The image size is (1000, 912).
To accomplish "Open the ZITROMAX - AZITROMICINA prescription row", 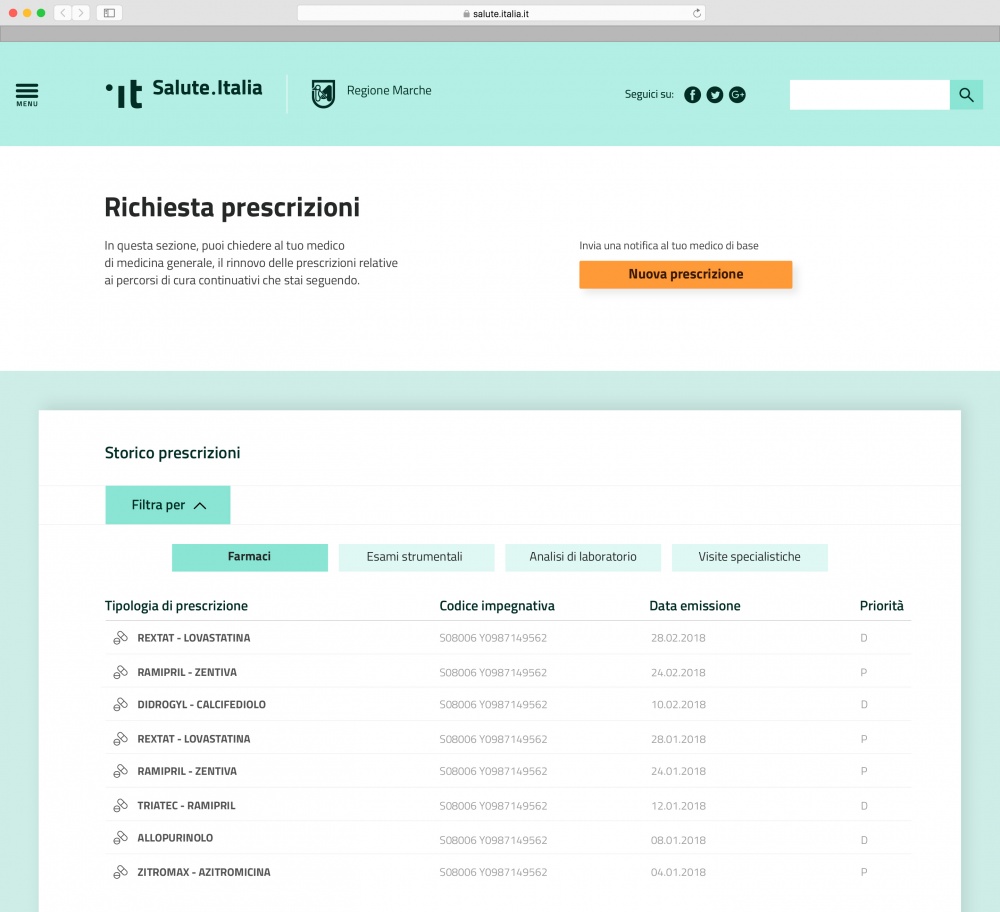I will pyautogui.click(x=204, y=872).
